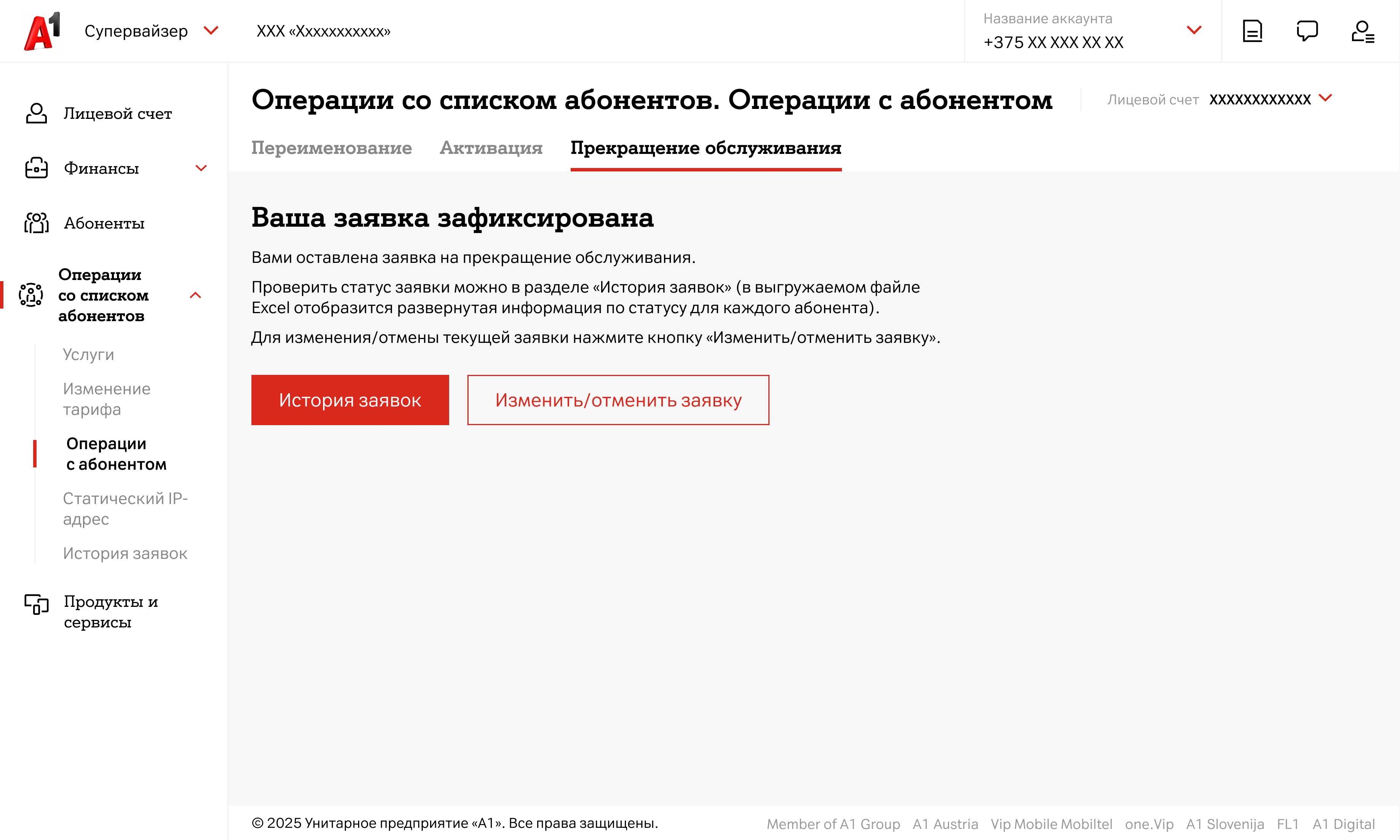Click the A1 logo icon

click(x=42, y=31)
